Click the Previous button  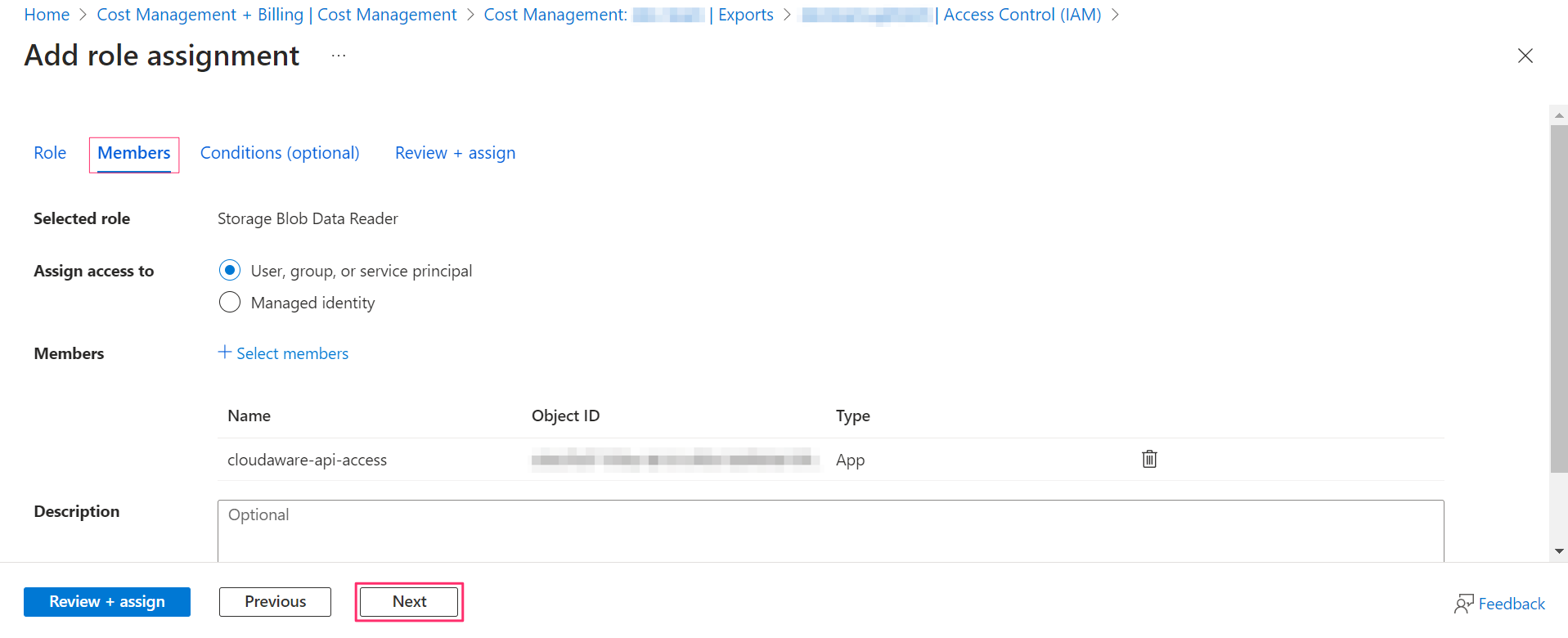coord(275,602)
